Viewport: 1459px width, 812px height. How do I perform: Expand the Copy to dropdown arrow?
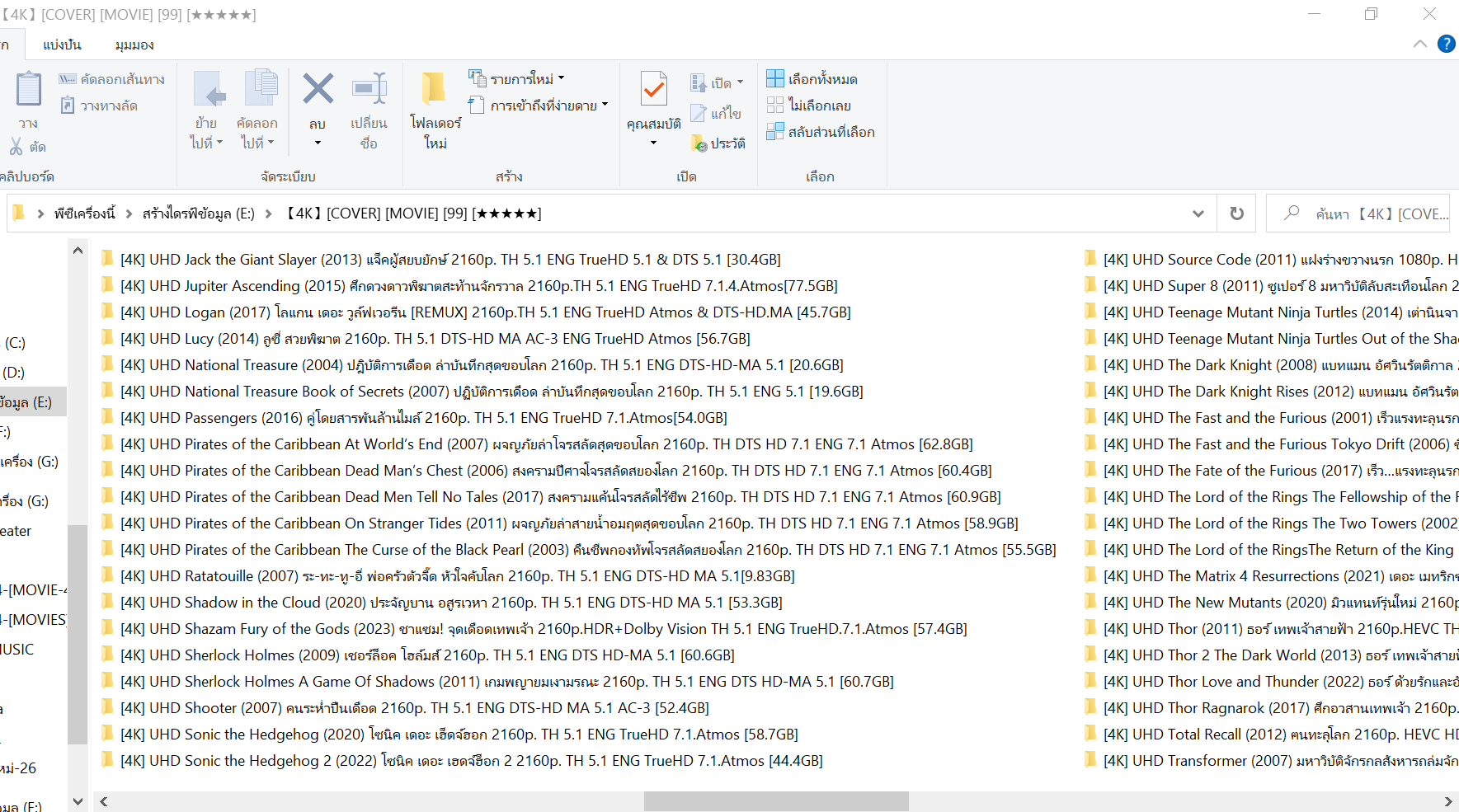(x=271, y=142)
